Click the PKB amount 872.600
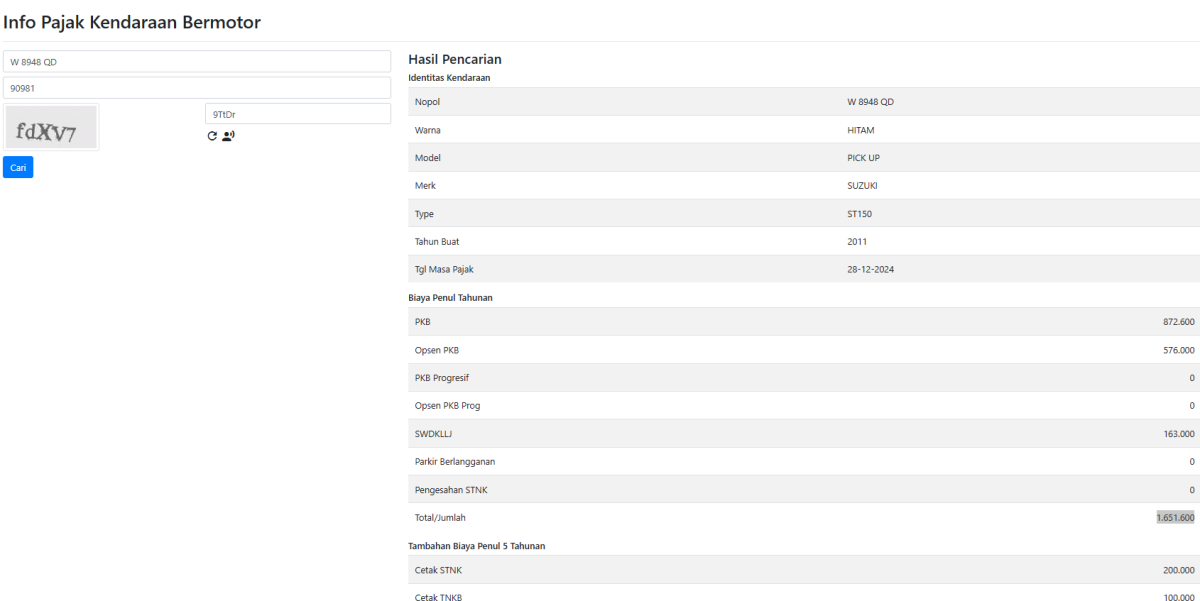1200x601 pixels. 1179,322
